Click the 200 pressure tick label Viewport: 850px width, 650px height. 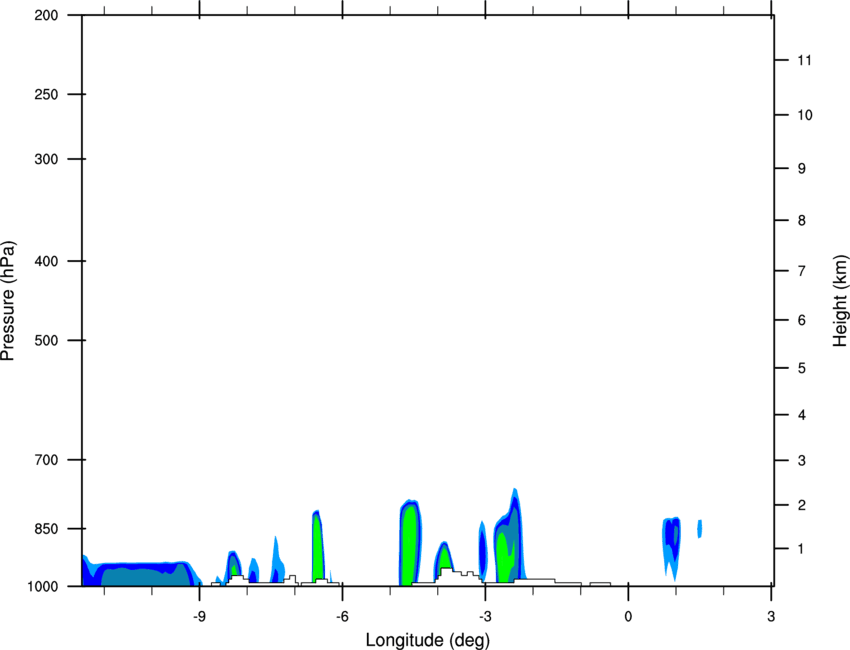46,15
